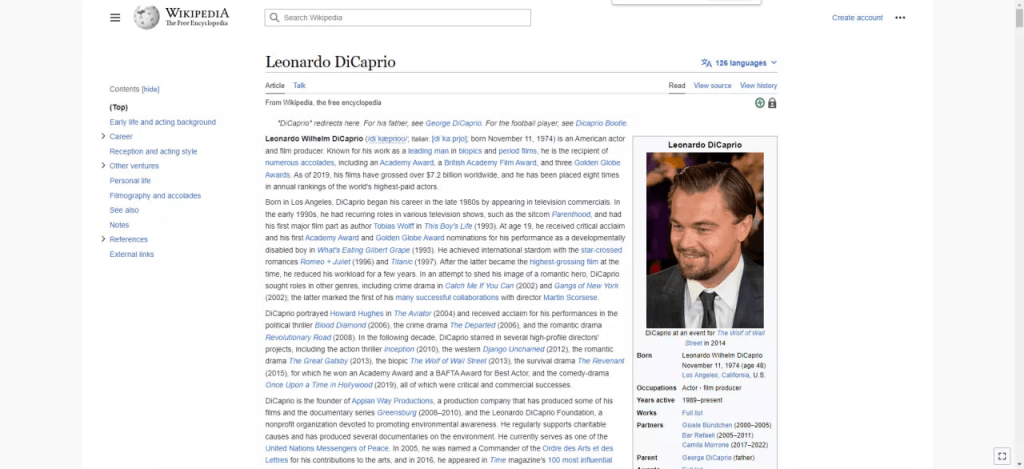This screenshot has height=469, width=1024.
Task: Jump to See also section
Action: coord(124,210)
